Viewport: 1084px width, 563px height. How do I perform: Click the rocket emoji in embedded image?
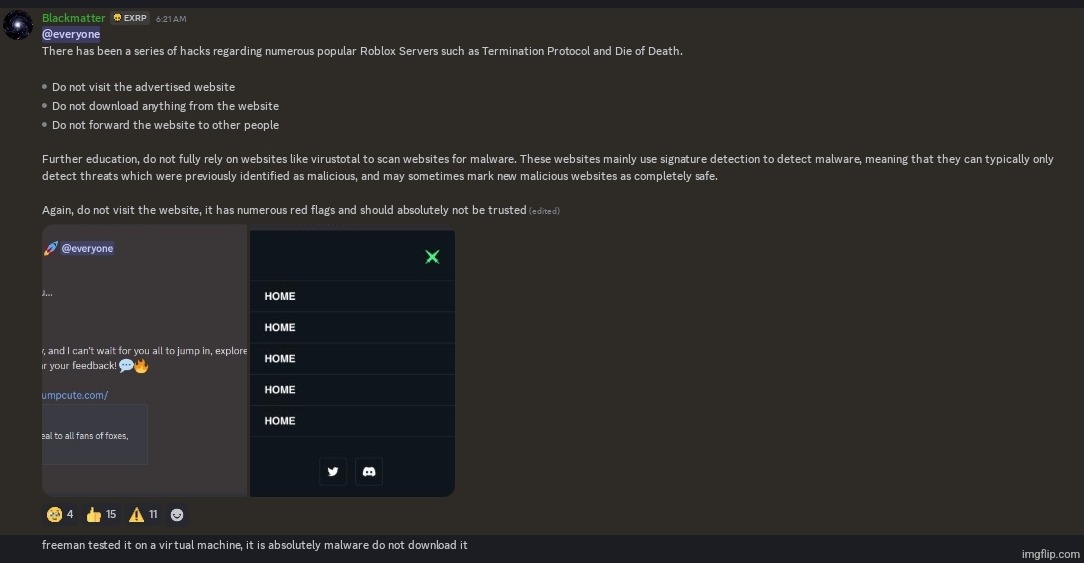tap(50, 248)
